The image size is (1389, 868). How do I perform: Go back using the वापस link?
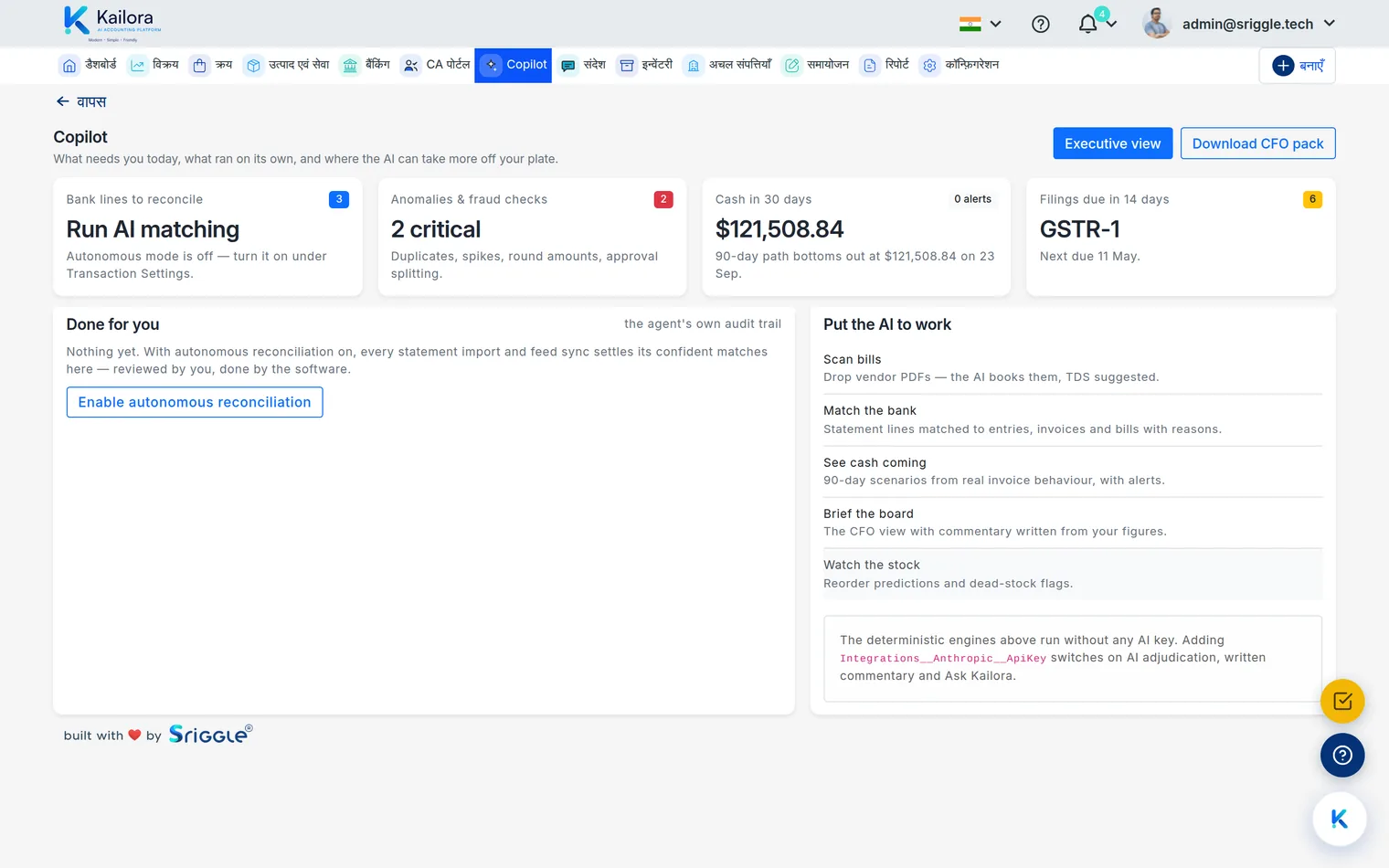(x=80, y=101)
